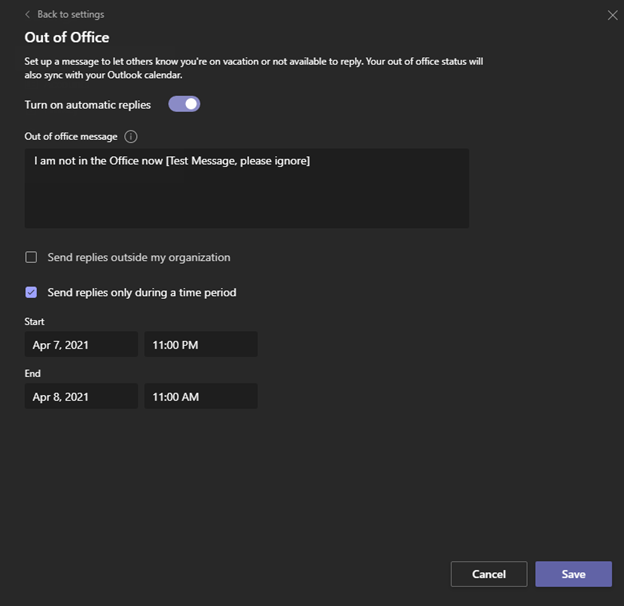Open the End time dropdown showing 11:00 AM
Image resolution: width=624 pixels, height=606 pixels.
(x=200, y=397)
